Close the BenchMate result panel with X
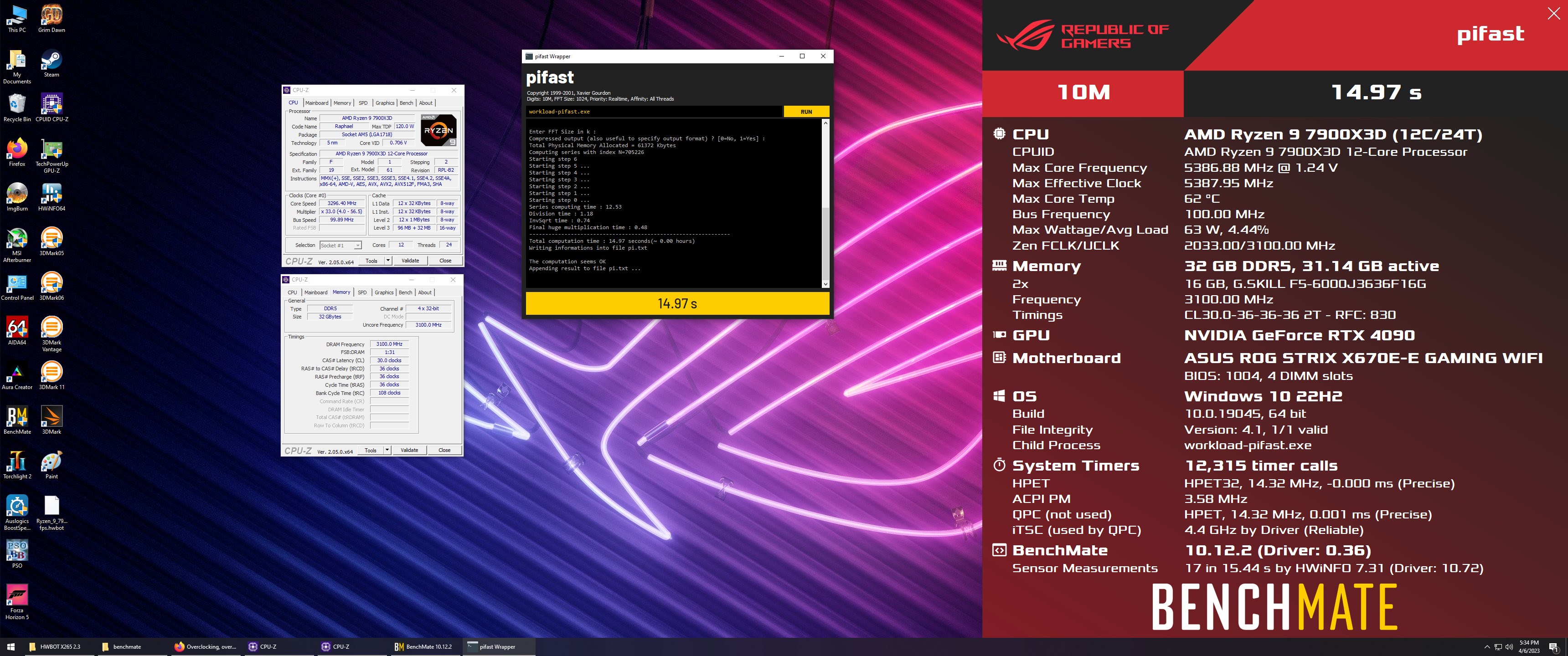 pos(1553,13)
